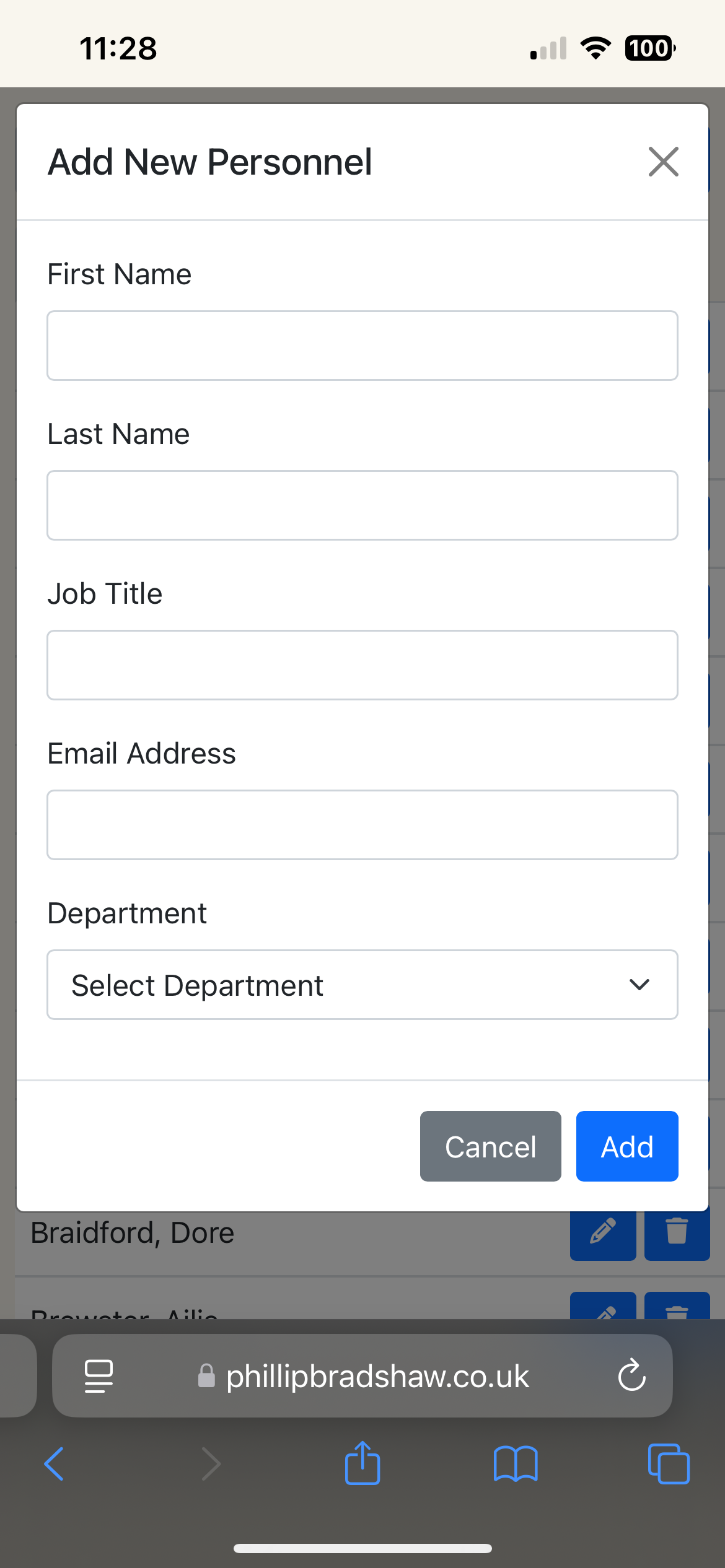The width and height of the screenshot is (725, 1568).
Task: Click the First Name input field
Action: [x=362, y=346]
